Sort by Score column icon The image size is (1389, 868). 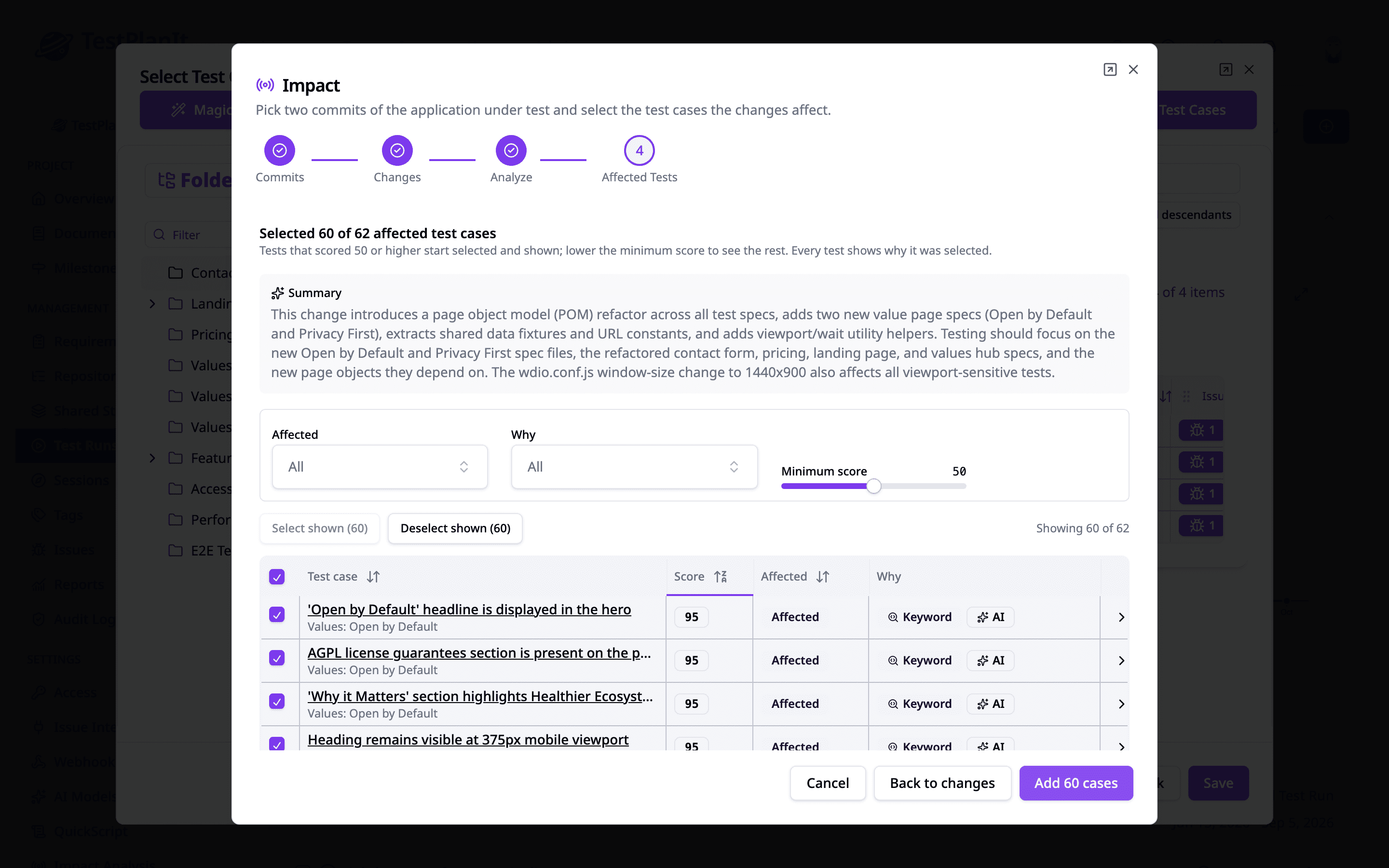click(721, 576)
